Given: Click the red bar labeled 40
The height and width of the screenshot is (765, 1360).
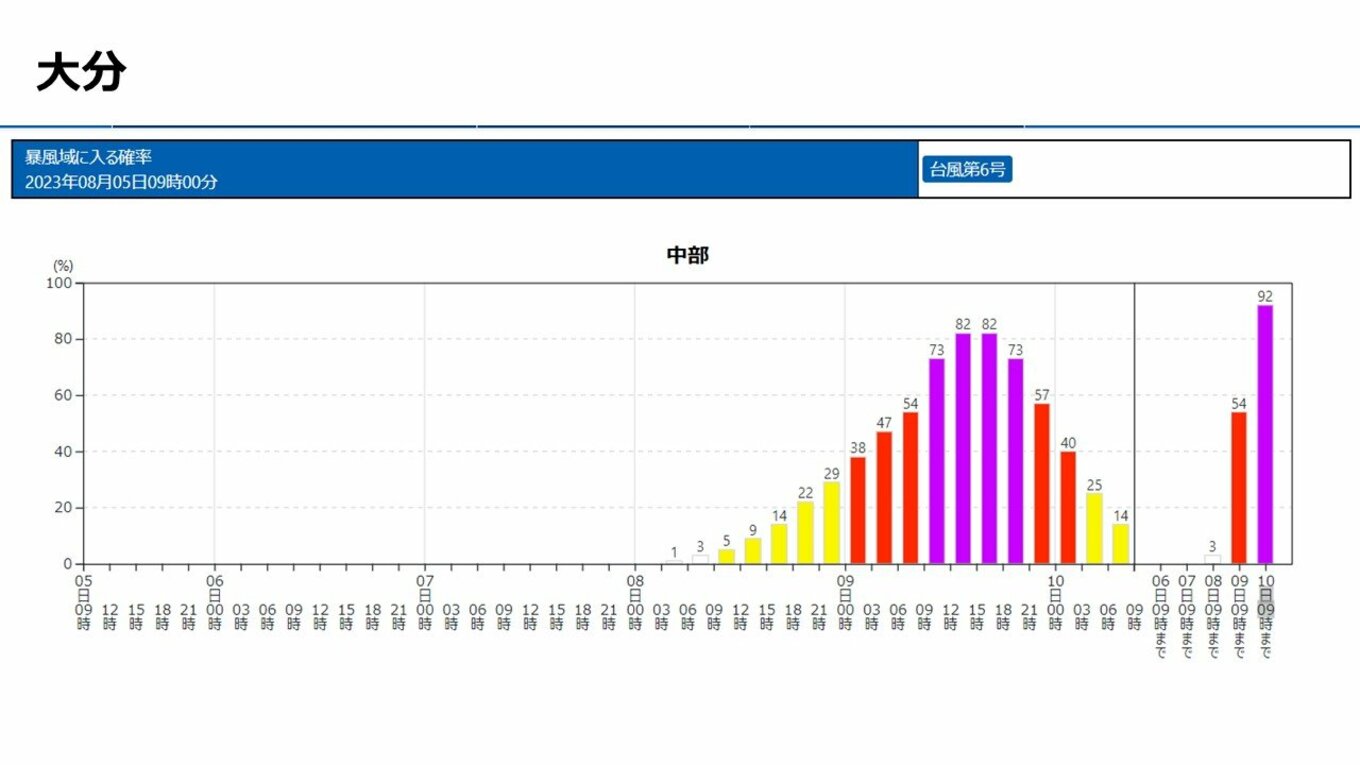Looking at the screenshot, I should 1068,507.
